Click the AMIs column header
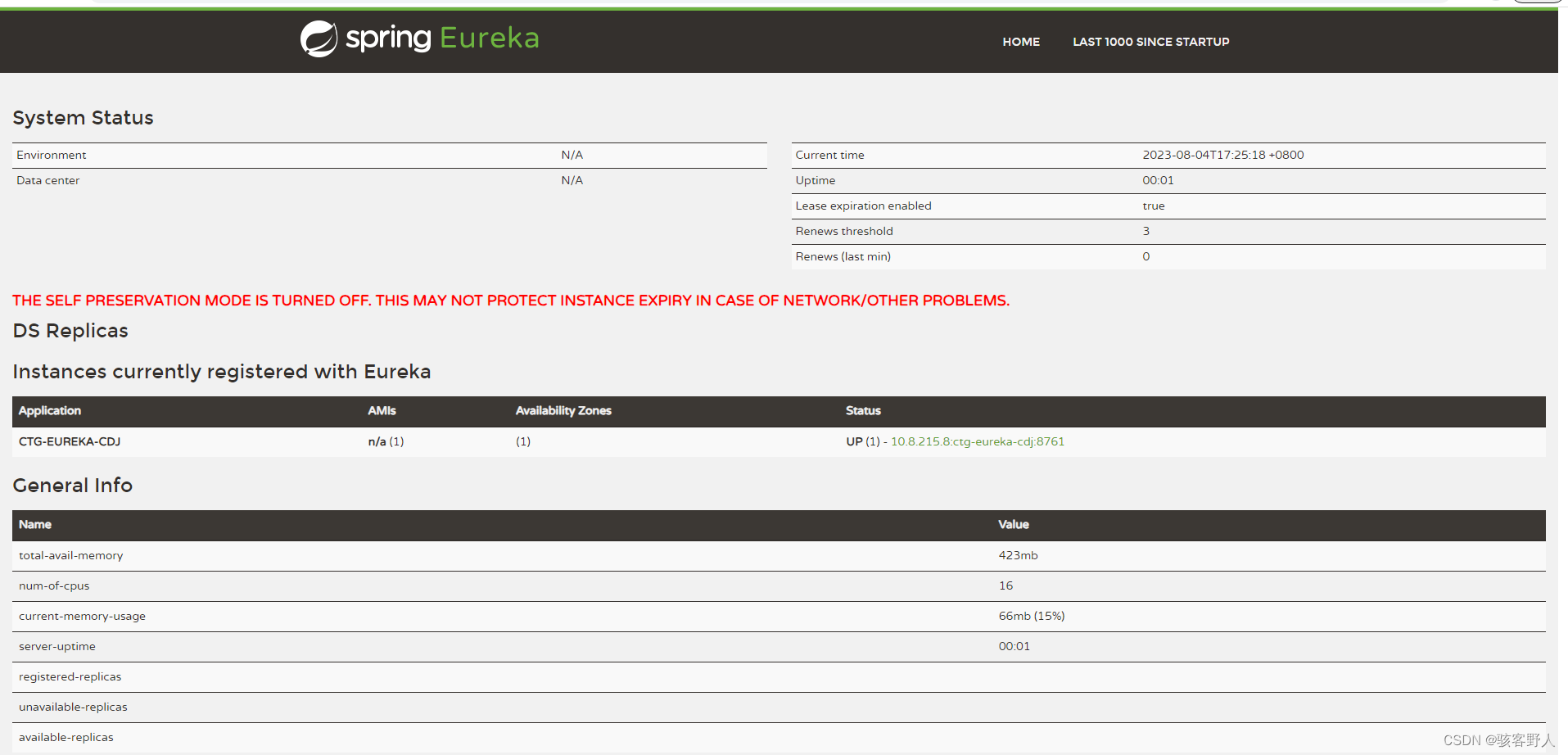The height and width of the screenshot is (755, 1568). coord(382,411)
